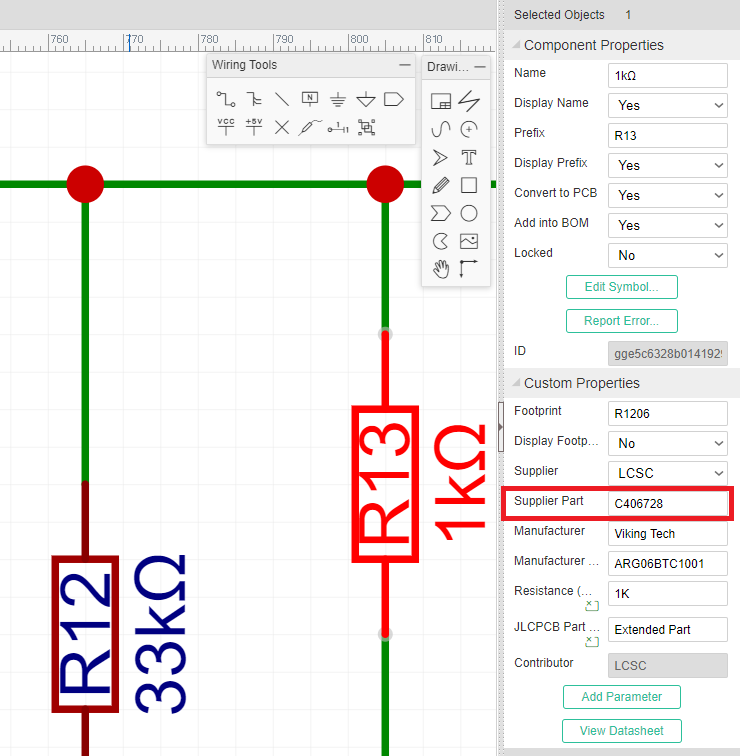The width and height of the screenshot is (741, 756).
Task: Choose the Ellipse drawing tool
Action: click(468, 213)
